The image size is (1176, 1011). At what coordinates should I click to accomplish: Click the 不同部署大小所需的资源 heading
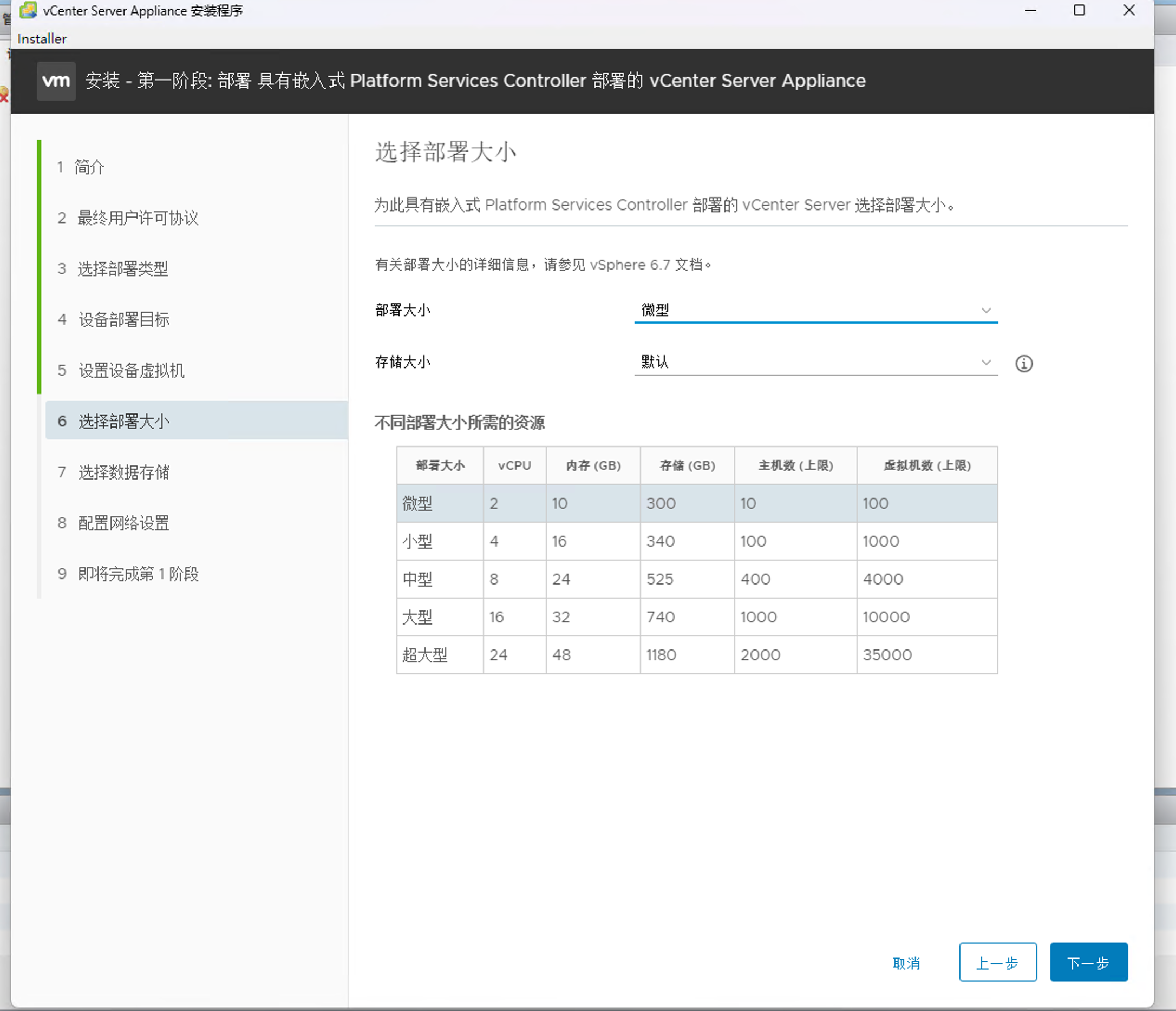point(460,423)
